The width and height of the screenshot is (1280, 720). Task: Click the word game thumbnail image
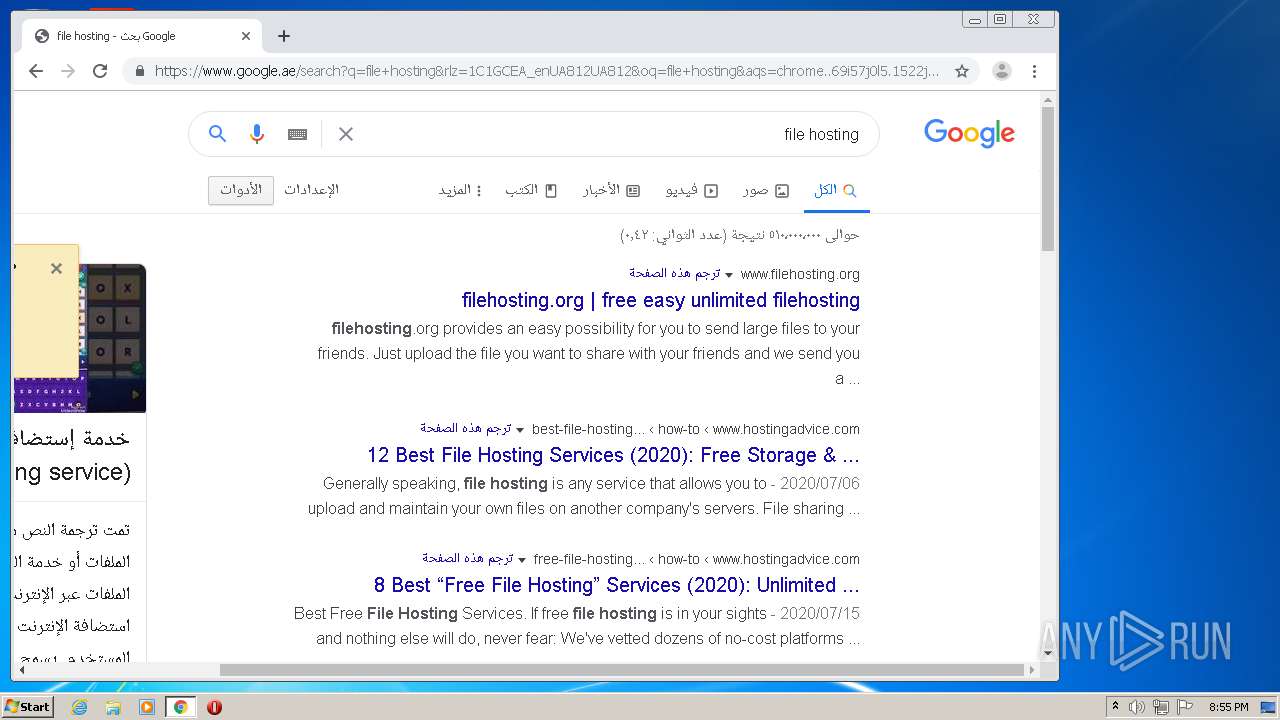coord(116,338)
